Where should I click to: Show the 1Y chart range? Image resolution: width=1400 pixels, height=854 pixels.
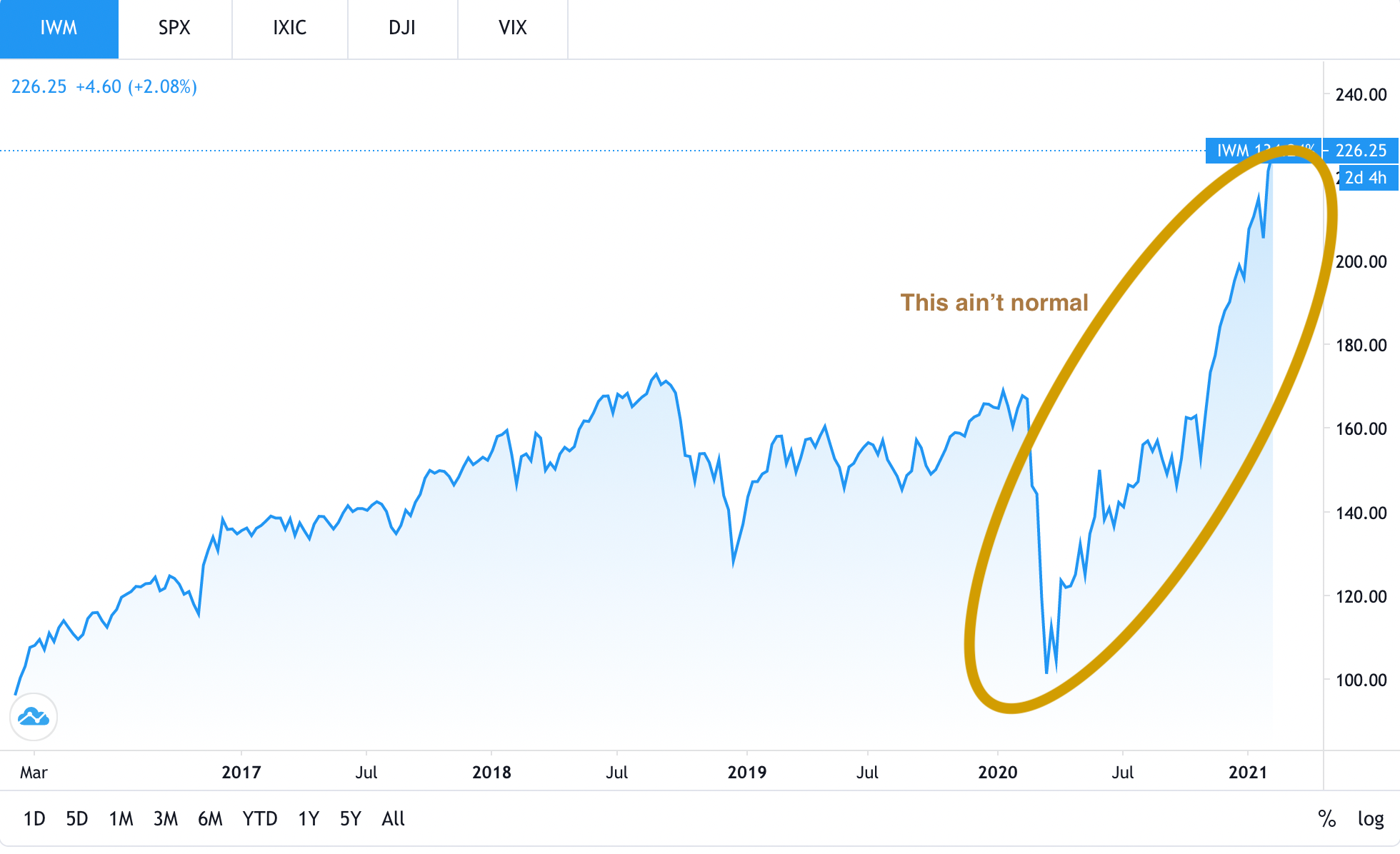pyautogui.click(x=309, y=818)
